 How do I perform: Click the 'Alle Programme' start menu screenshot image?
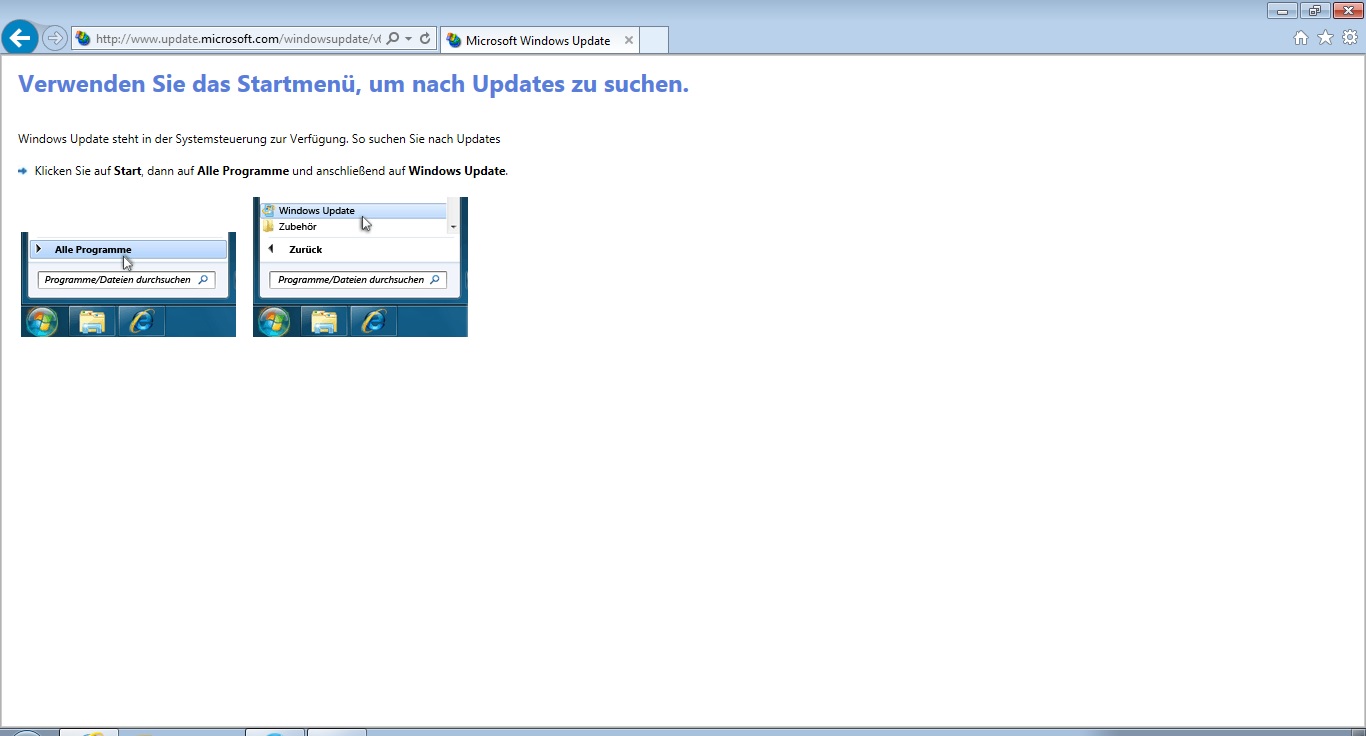coord(128,284)
